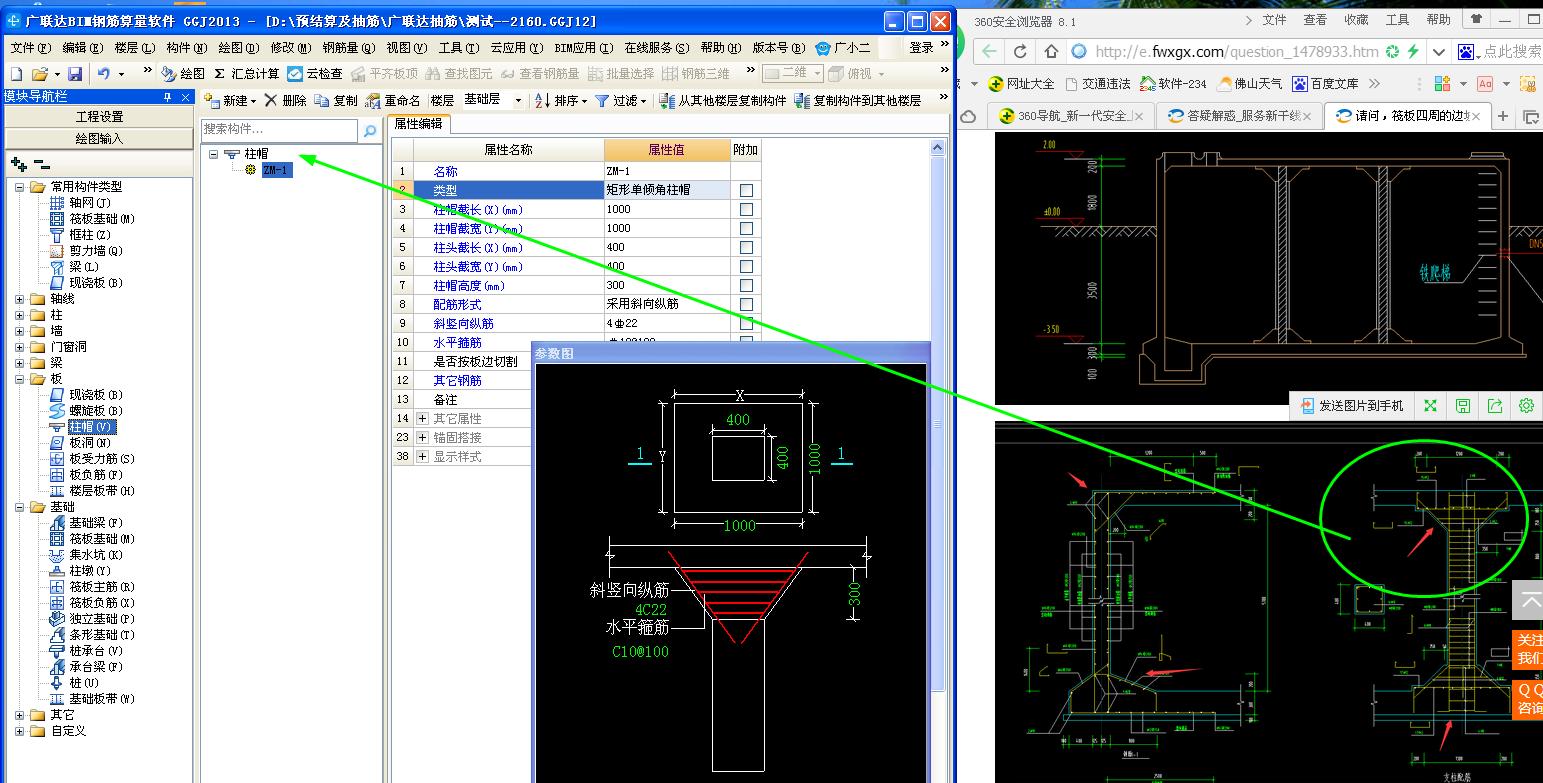
Task: Toggle 附加 checkbox for 柱帽截宽(Y) row
Action: pos(746,228)
